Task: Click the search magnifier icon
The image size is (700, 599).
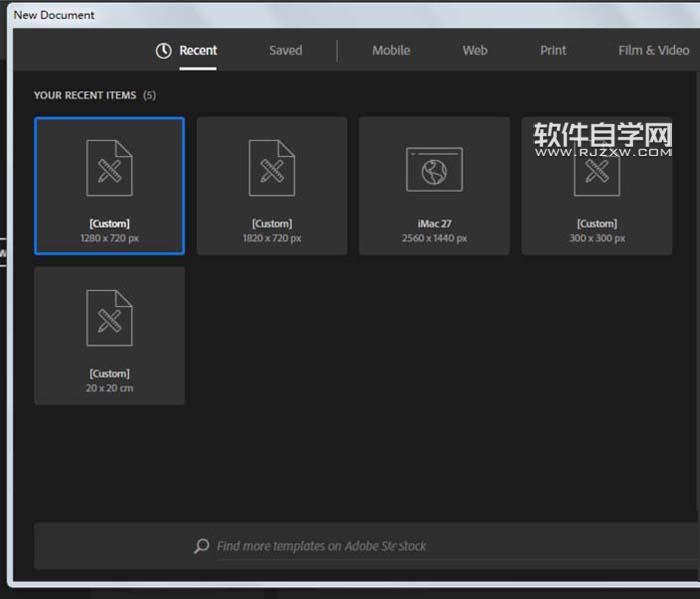Action: tap(201, 546)
